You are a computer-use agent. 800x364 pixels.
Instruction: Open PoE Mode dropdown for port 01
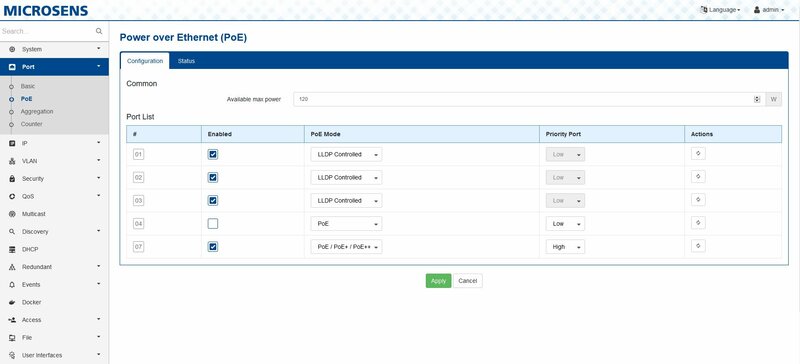[346, 154]
